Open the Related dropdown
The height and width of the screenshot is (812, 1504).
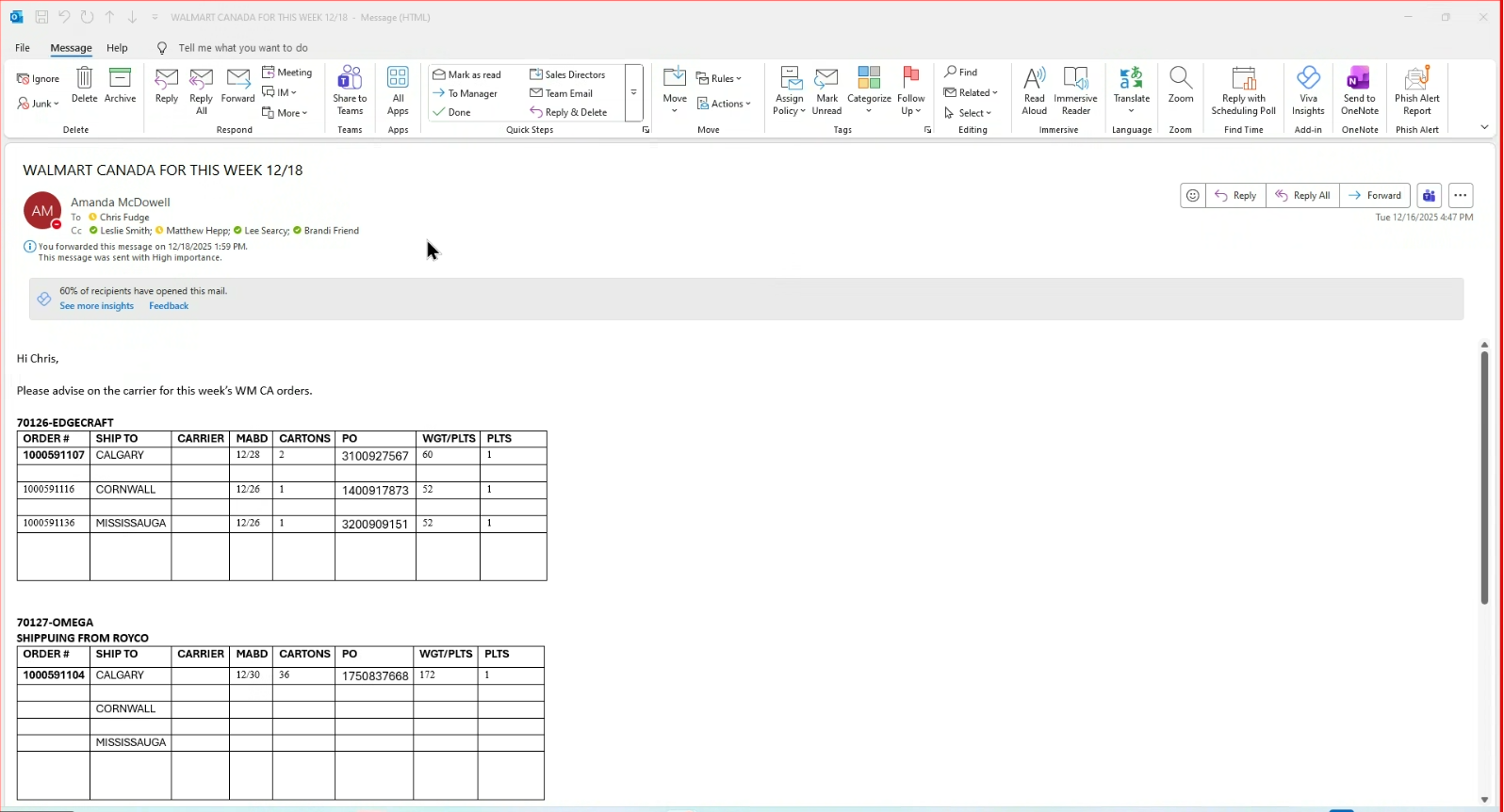pyautogui.click(x=971, y=92)
